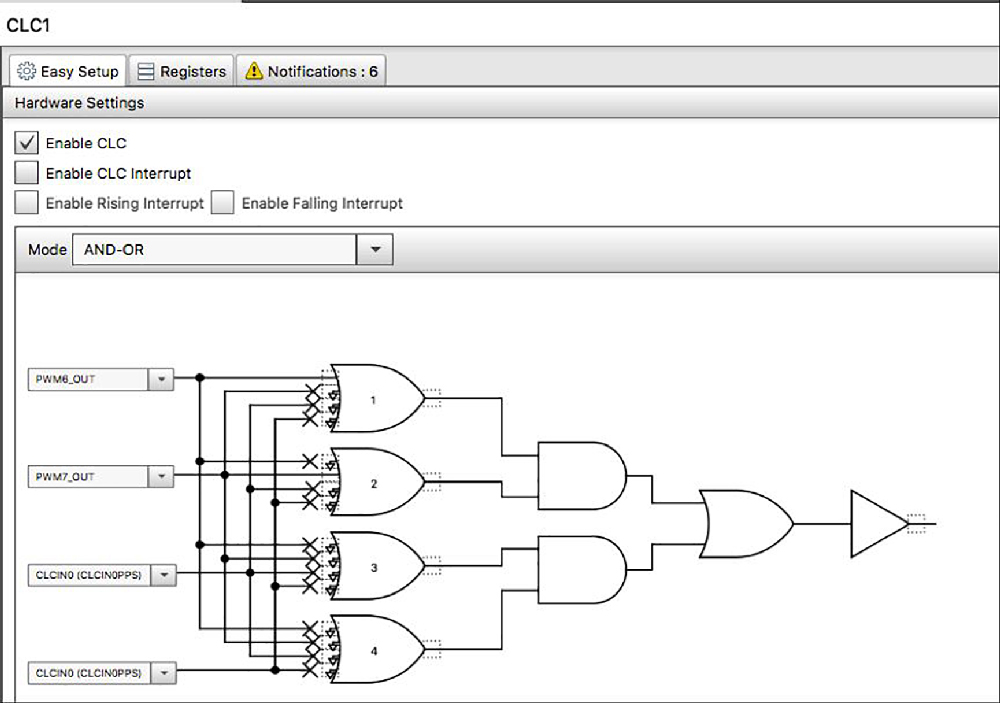Click OR gate 2 symbol

[376, 482]
